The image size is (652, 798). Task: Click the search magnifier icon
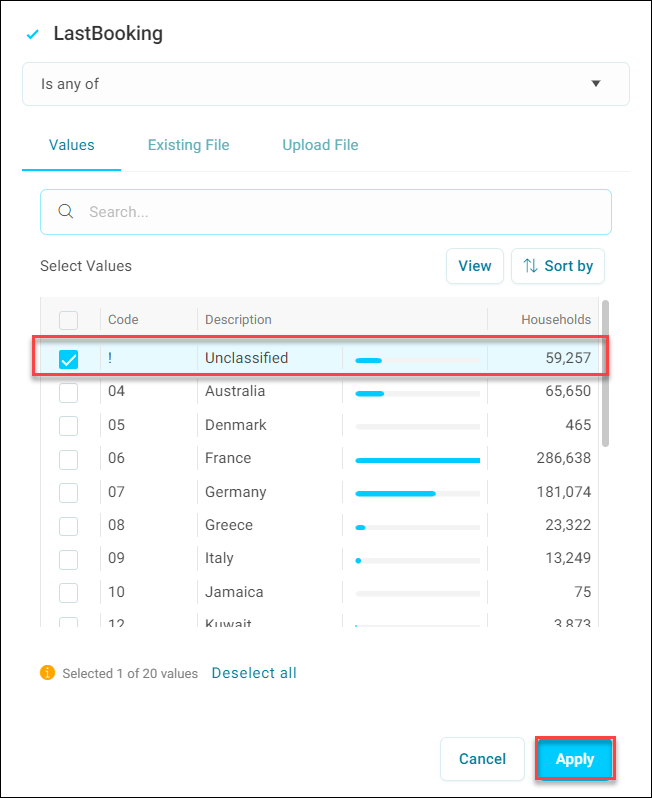66,211
